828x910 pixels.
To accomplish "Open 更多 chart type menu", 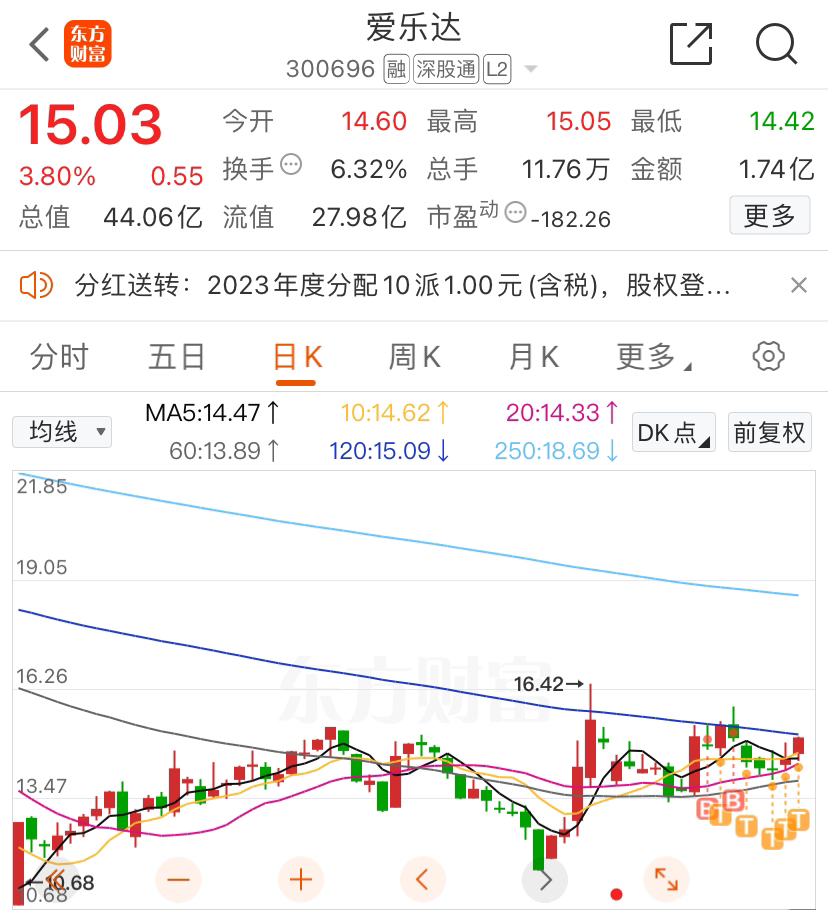I will 648,356.
